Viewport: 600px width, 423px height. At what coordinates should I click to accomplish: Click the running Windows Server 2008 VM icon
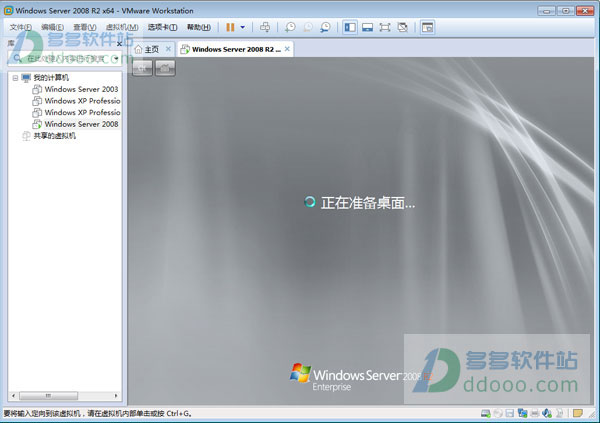[x=37, y=124]
